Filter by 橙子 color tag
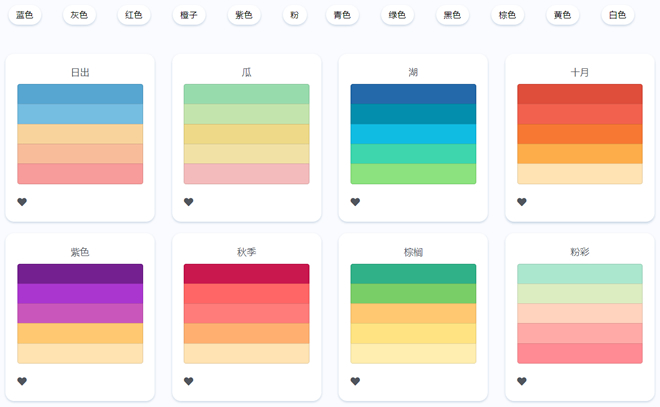 click(x=189, y=16)
